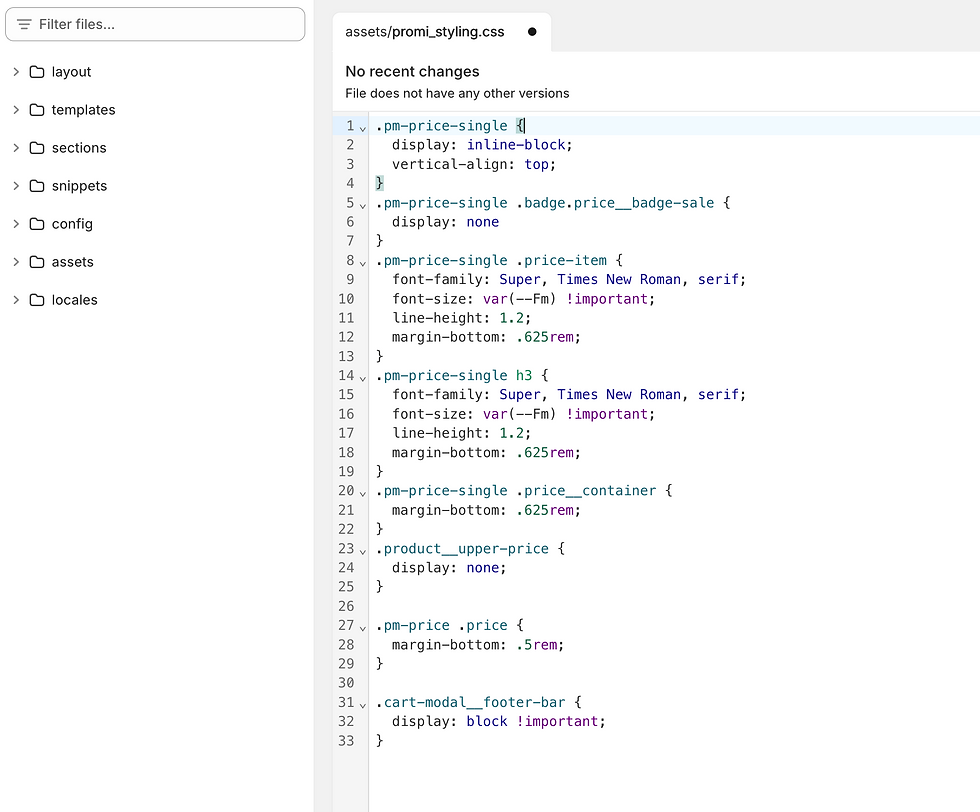This screenshot has height=812, width=980.
Task: Click '.badge.price__badge-sale' selector on line 5
Action: point(616,203)
